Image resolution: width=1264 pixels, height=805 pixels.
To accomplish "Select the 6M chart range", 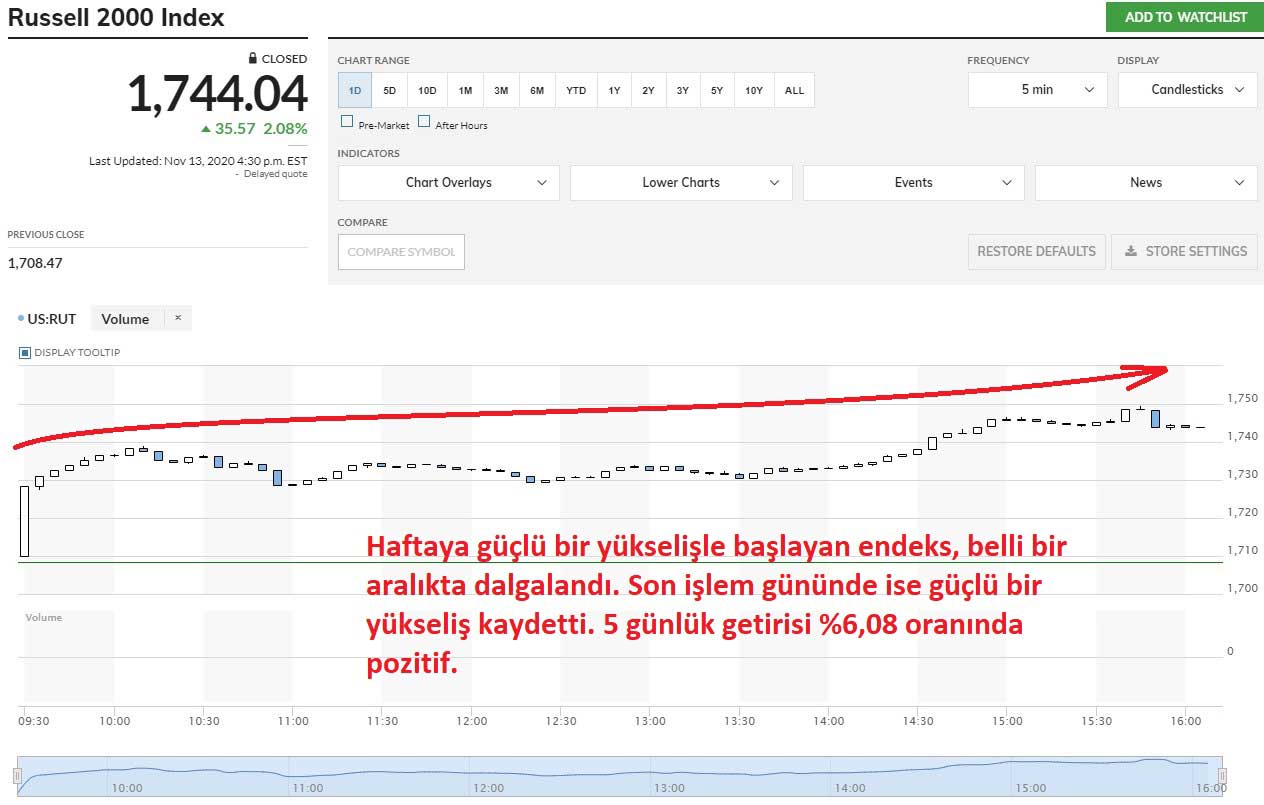I will pos(537,90).
